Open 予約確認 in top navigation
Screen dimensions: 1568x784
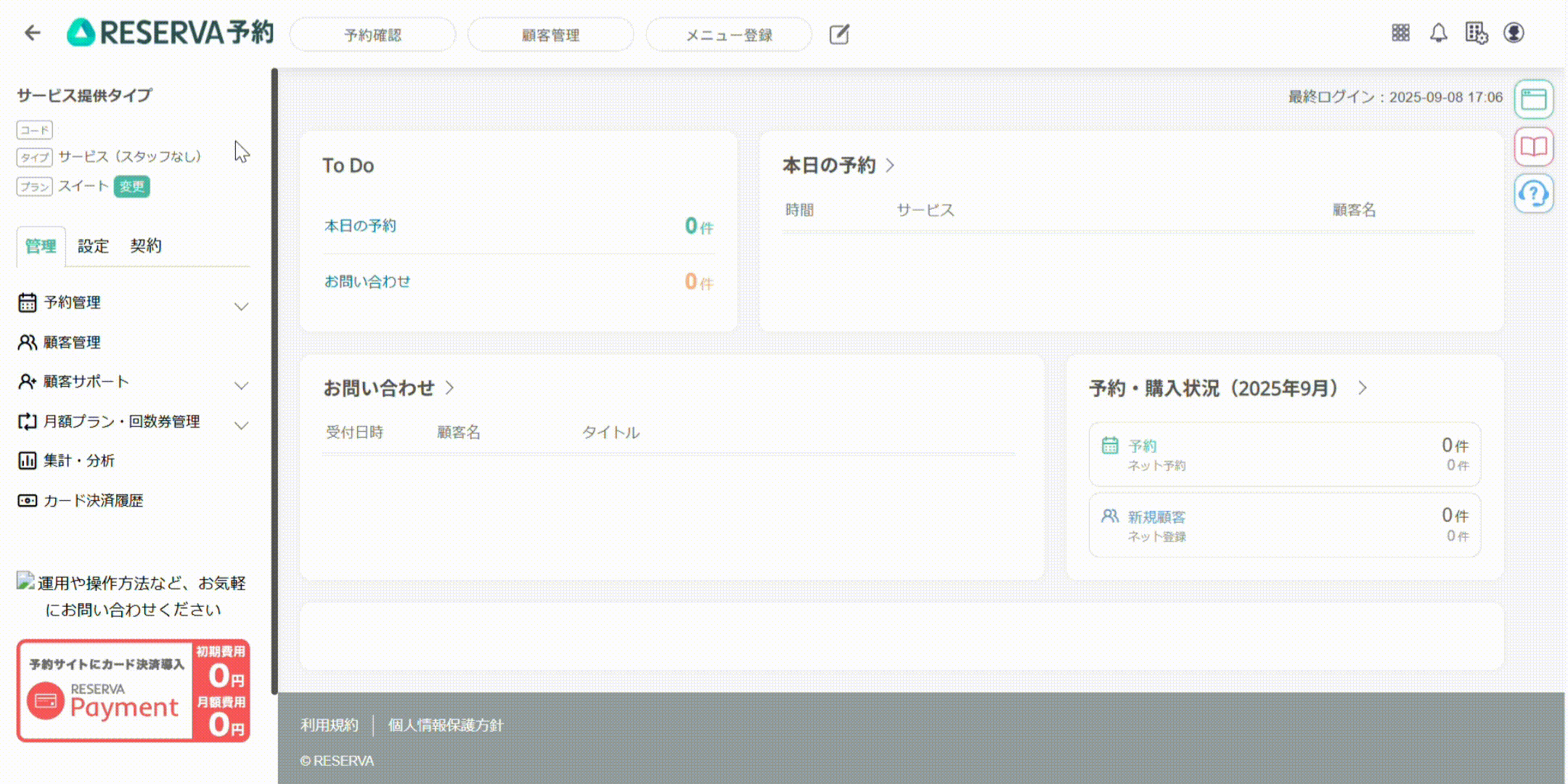(373, 35)
